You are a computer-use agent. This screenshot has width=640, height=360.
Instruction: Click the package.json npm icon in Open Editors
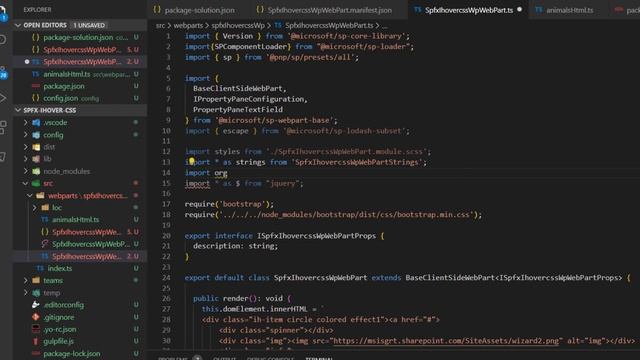[36, 86]
